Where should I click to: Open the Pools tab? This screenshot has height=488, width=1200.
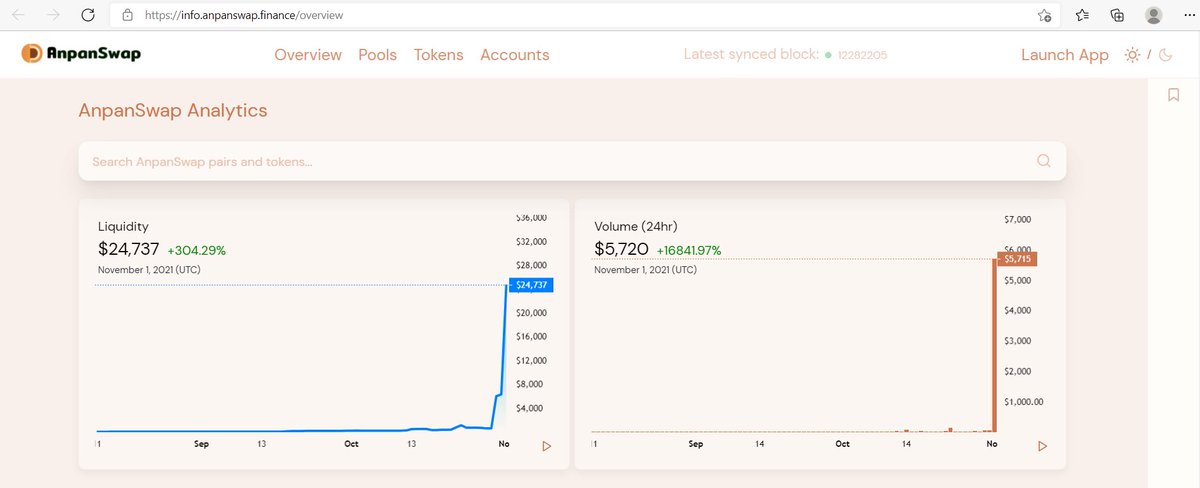pos(378,55)
